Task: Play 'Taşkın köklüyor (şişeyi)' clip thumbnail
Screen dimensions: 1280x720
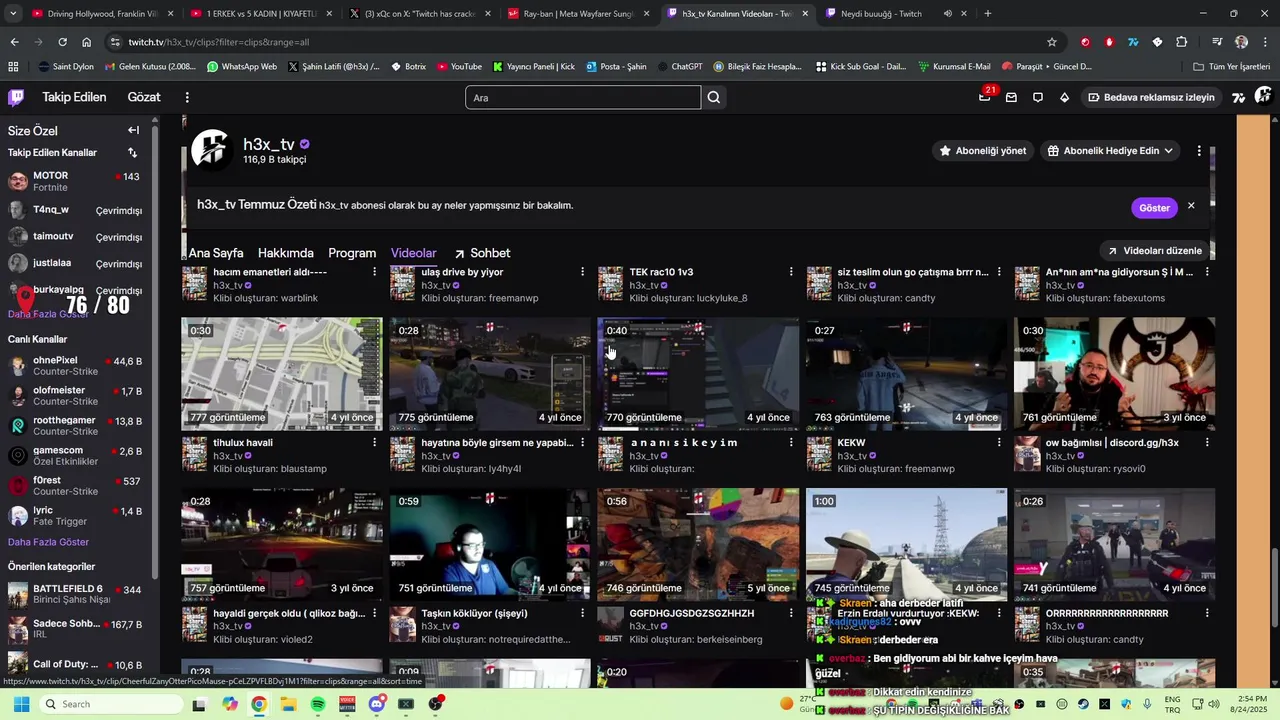Action: 490,545
